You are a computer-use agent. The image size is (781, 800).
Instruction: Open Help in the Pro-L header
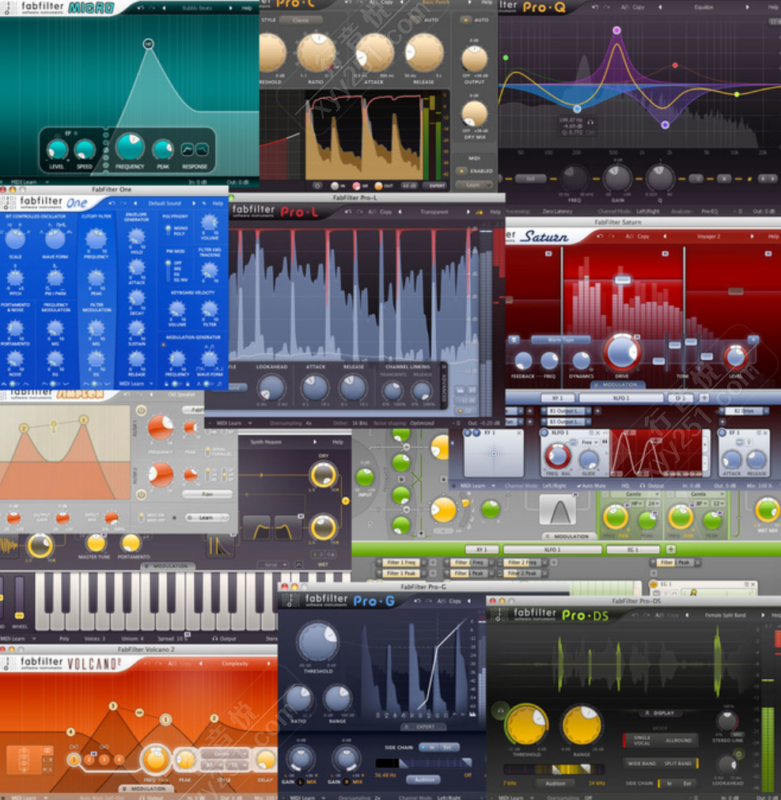(x=496, y=212)
